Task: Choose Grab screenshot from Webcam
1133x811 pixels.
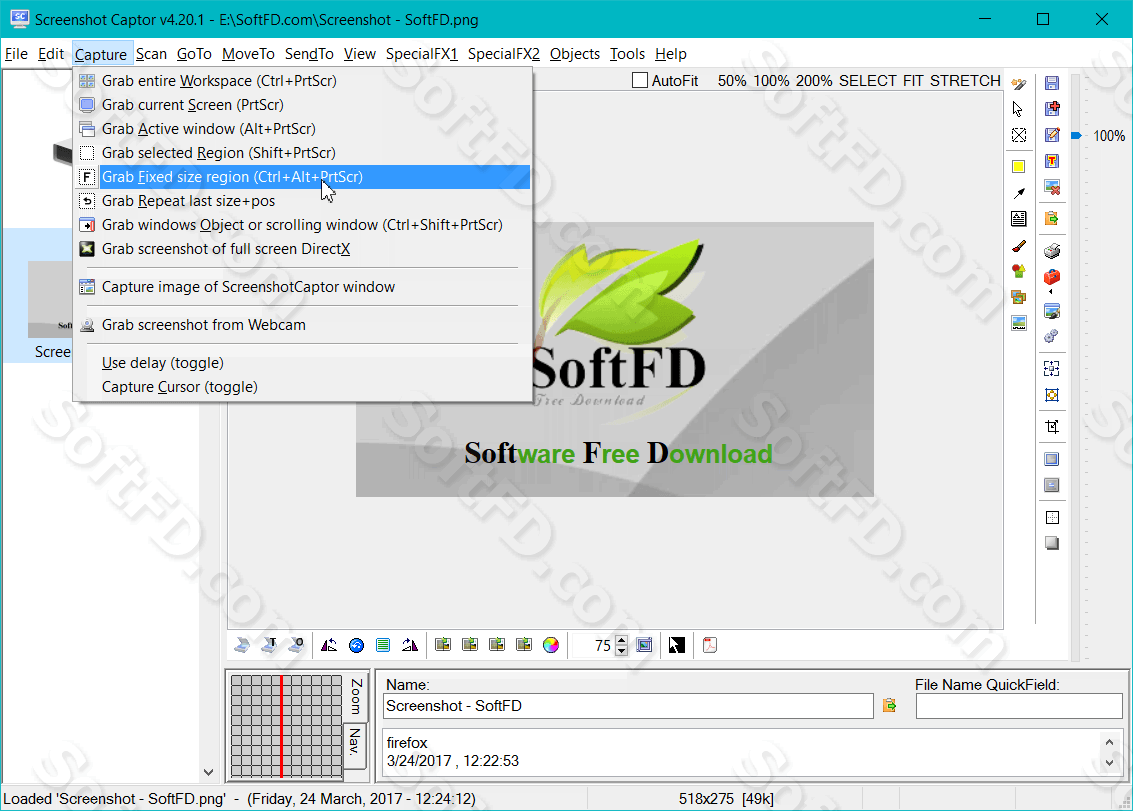Action: [x=303, y=325]
